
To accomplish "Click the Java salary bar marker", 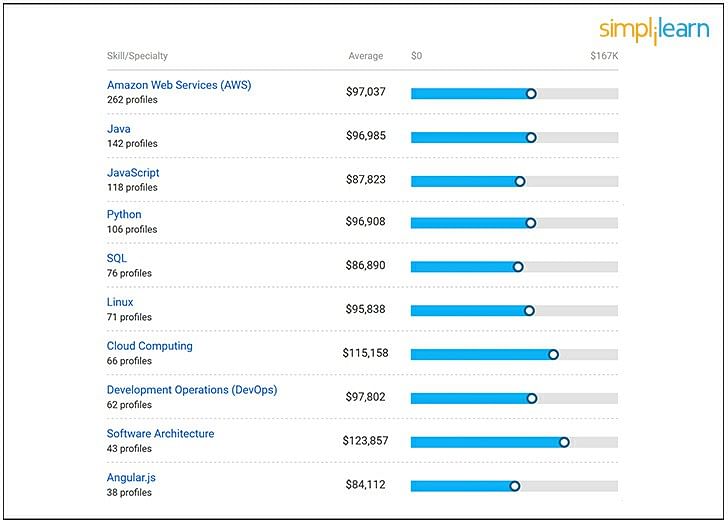I will pyautogui.click(x=531, y=137).
